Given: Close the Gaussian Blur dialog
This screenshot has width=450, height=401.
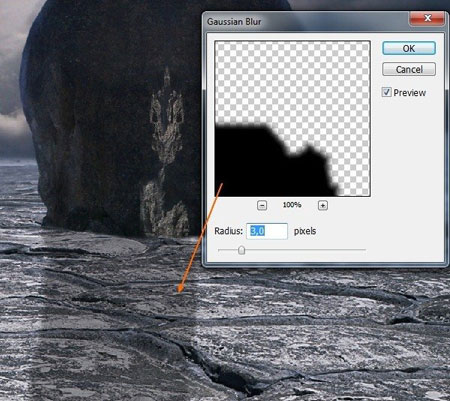Looking at the screenshot, I should [427, 18].
